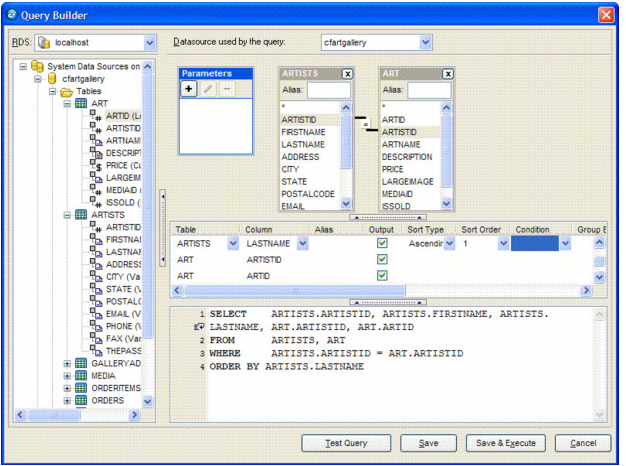Click the ARTISTS table icon in tree

[81, 214]
